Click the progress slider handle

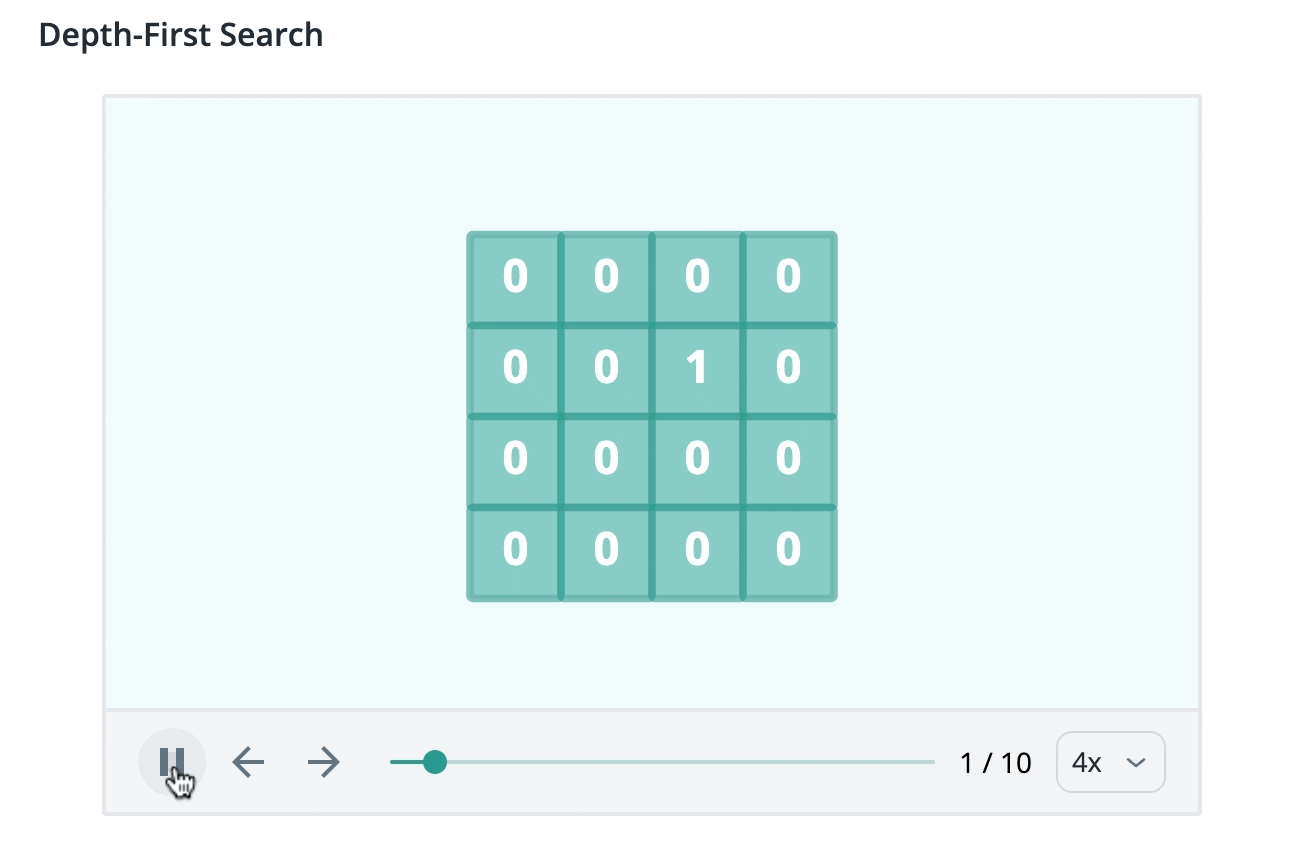click(435, 762)
